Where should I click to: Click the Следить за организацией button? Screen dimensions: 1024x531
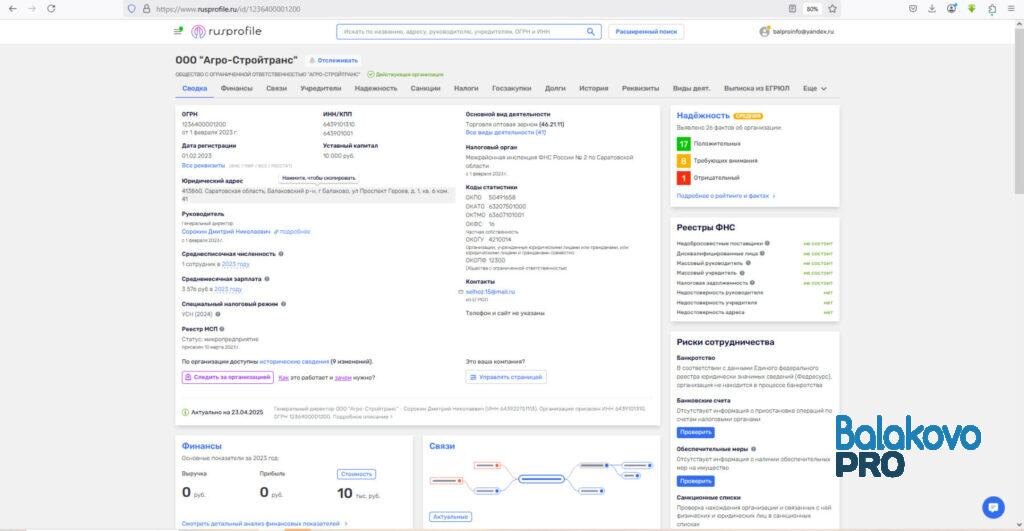tap(227, 378)
